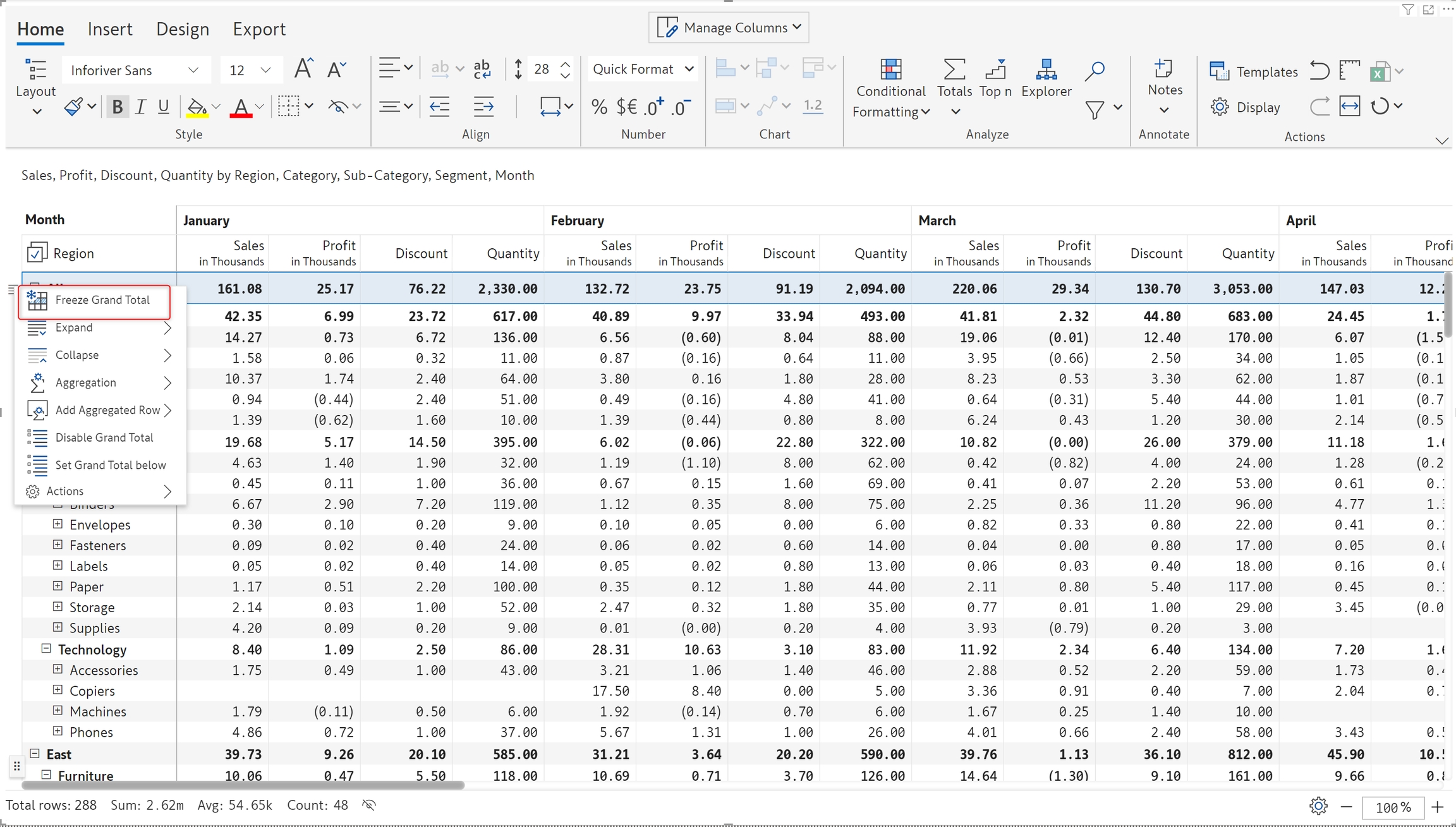This screenshot has height=827, width=1456.
Task: Open the Display settings gear
Action: 1220,107
